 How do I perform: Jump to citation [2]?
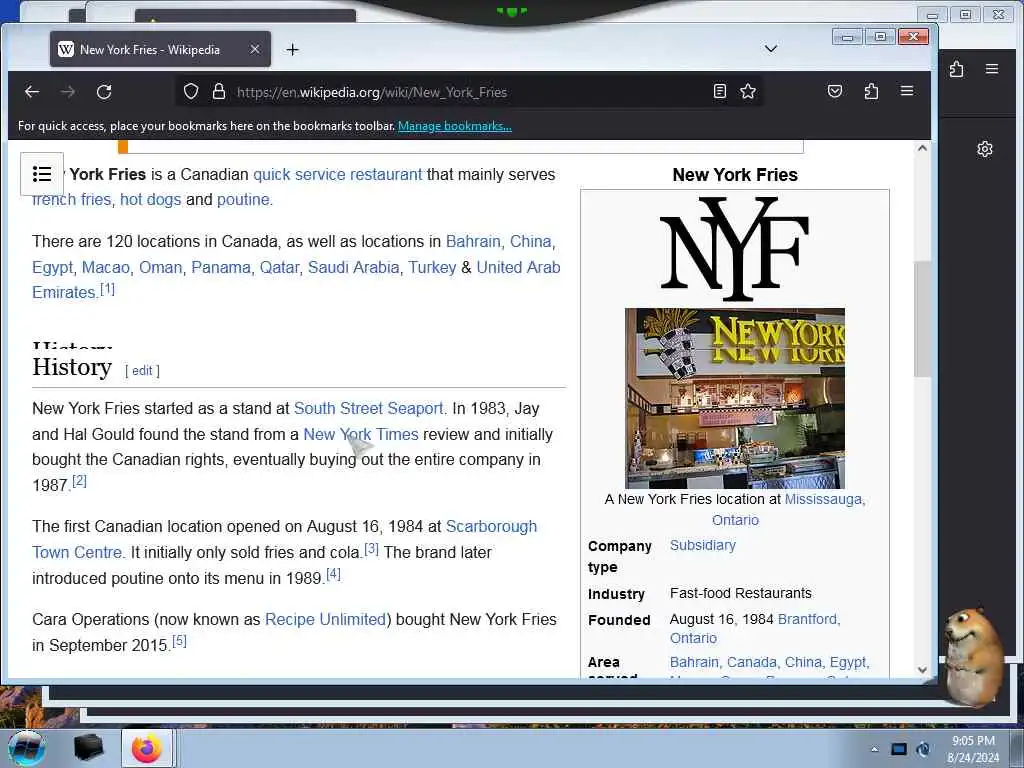79,481
